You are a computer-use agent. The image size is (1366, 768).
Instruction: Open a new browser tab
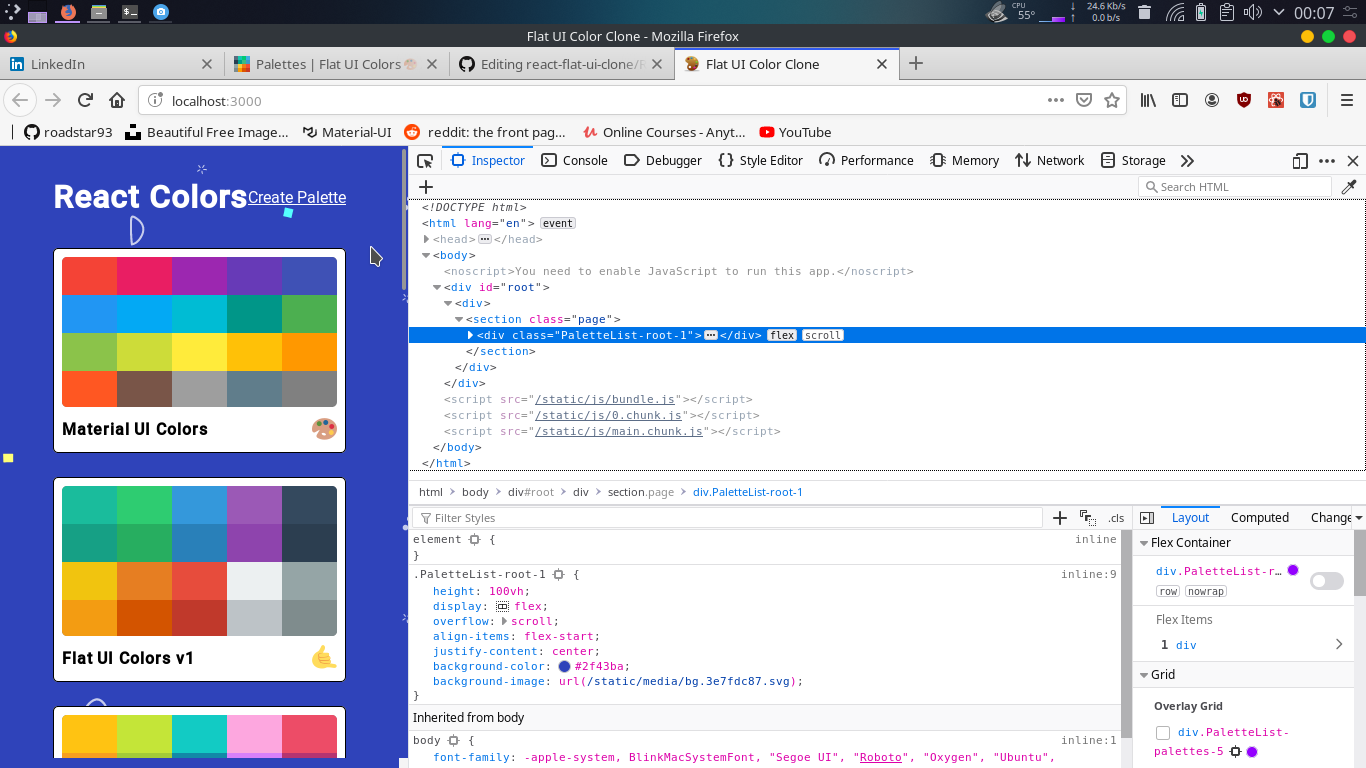(x=915, y=64)
